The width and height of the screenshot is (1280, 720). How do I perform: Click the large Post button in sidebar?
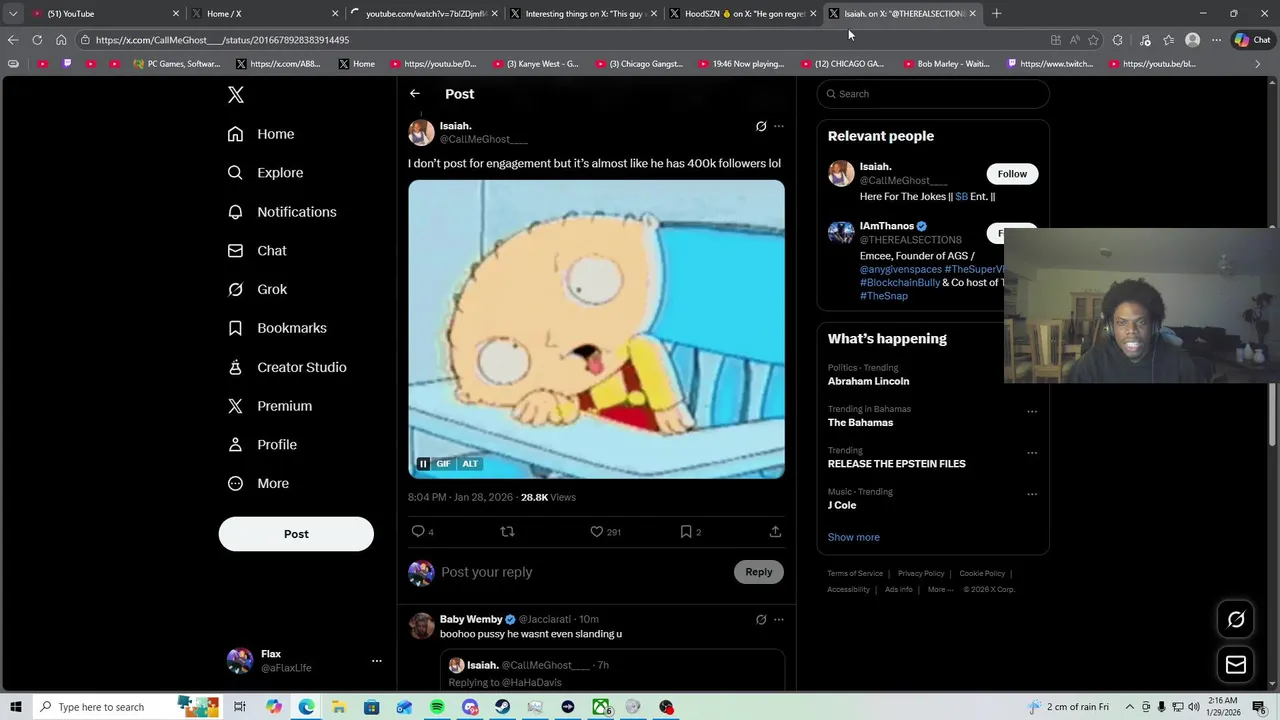[296, 534]
